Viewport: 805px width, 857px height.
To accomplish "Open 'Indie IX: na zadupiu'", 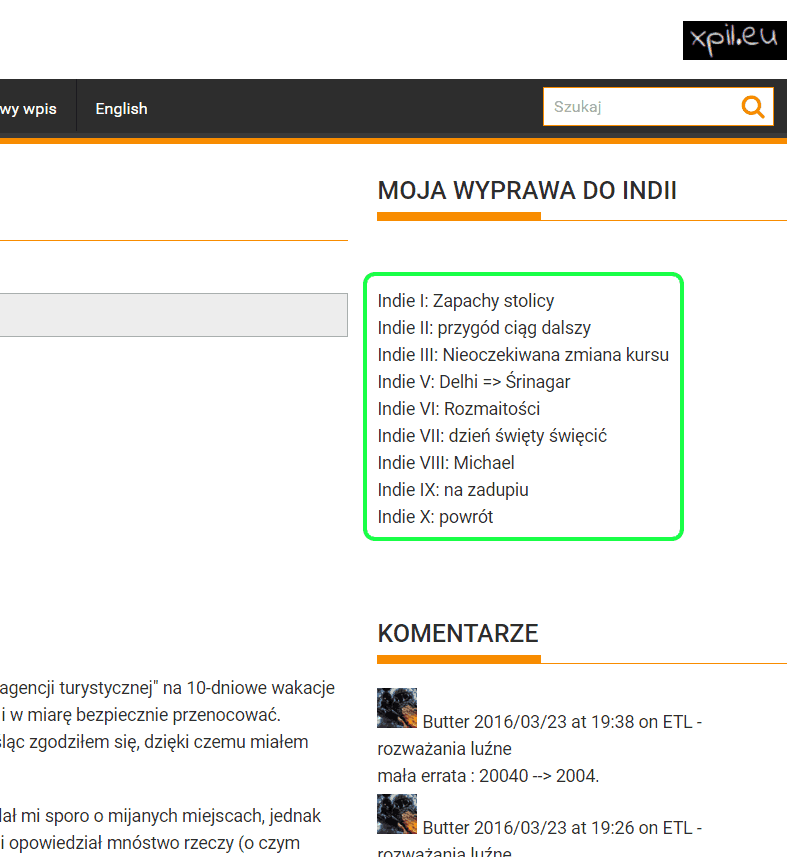I will pos(453,489).
